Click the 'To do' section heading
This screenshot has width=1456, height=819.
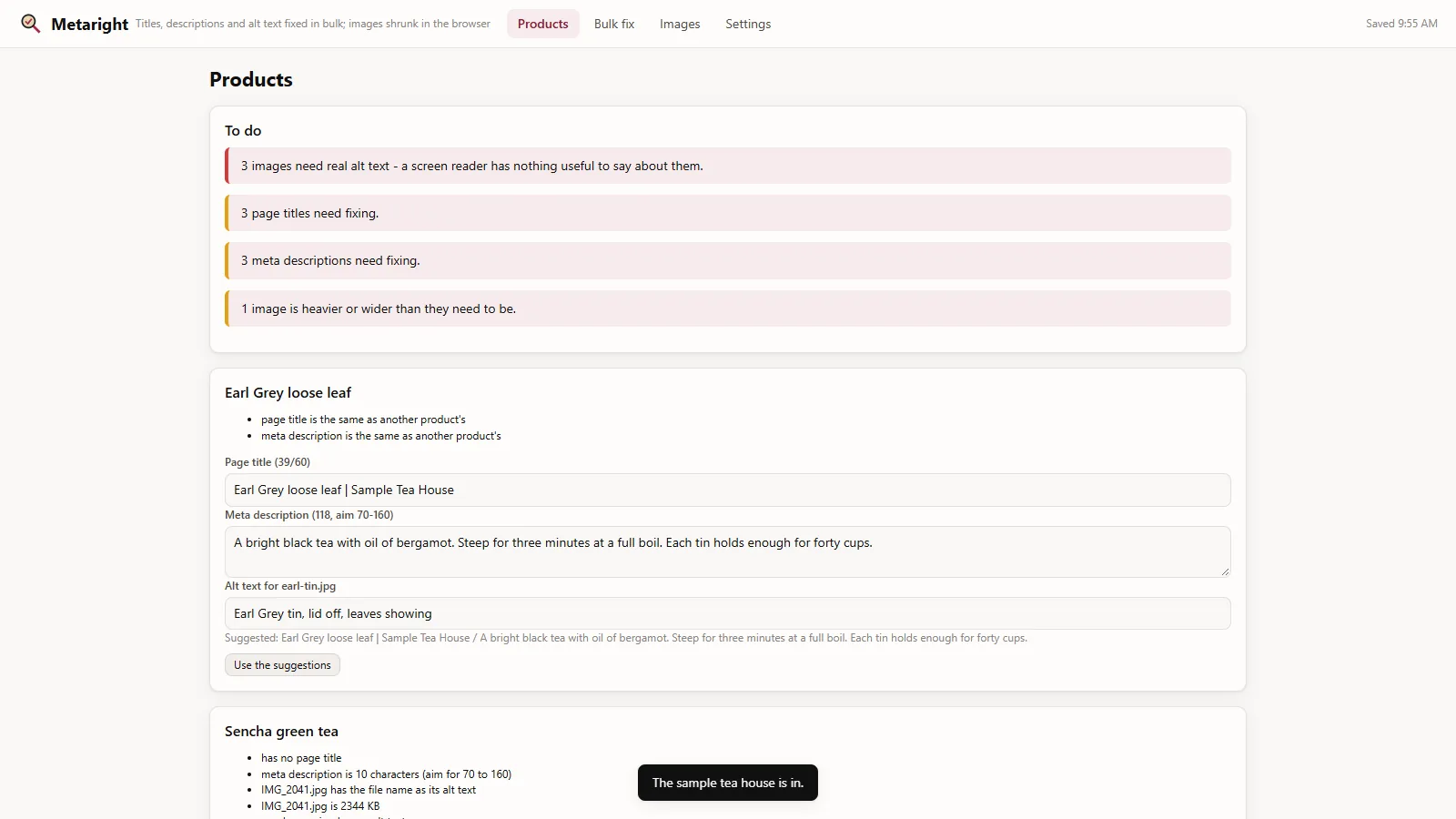(243, 131)
